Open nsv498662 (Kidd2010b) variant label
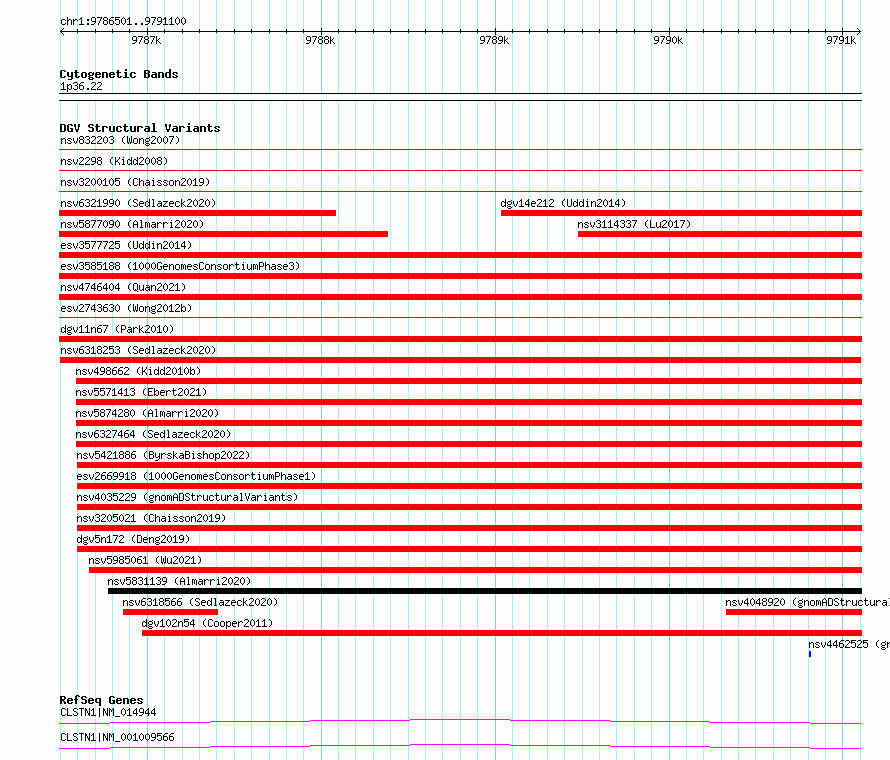The height and width of the screenshot is (760, 890). [x=138, y=371]
